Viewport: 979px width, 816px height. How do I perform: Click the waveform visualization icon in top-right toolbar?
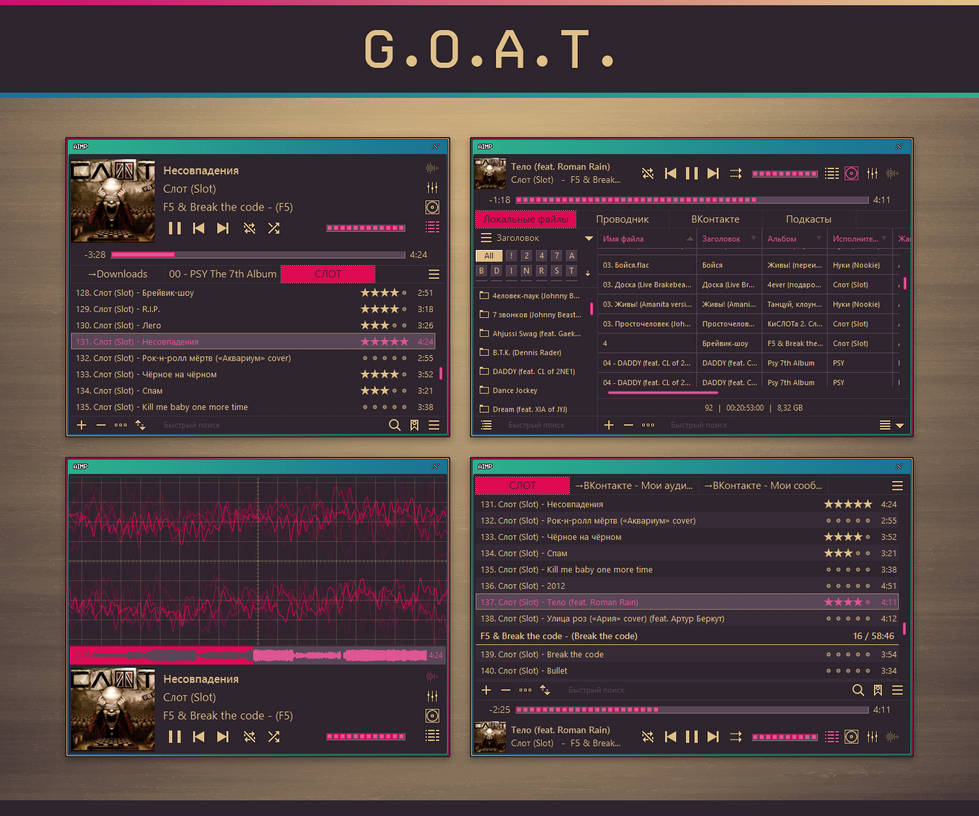coord(893,174)
